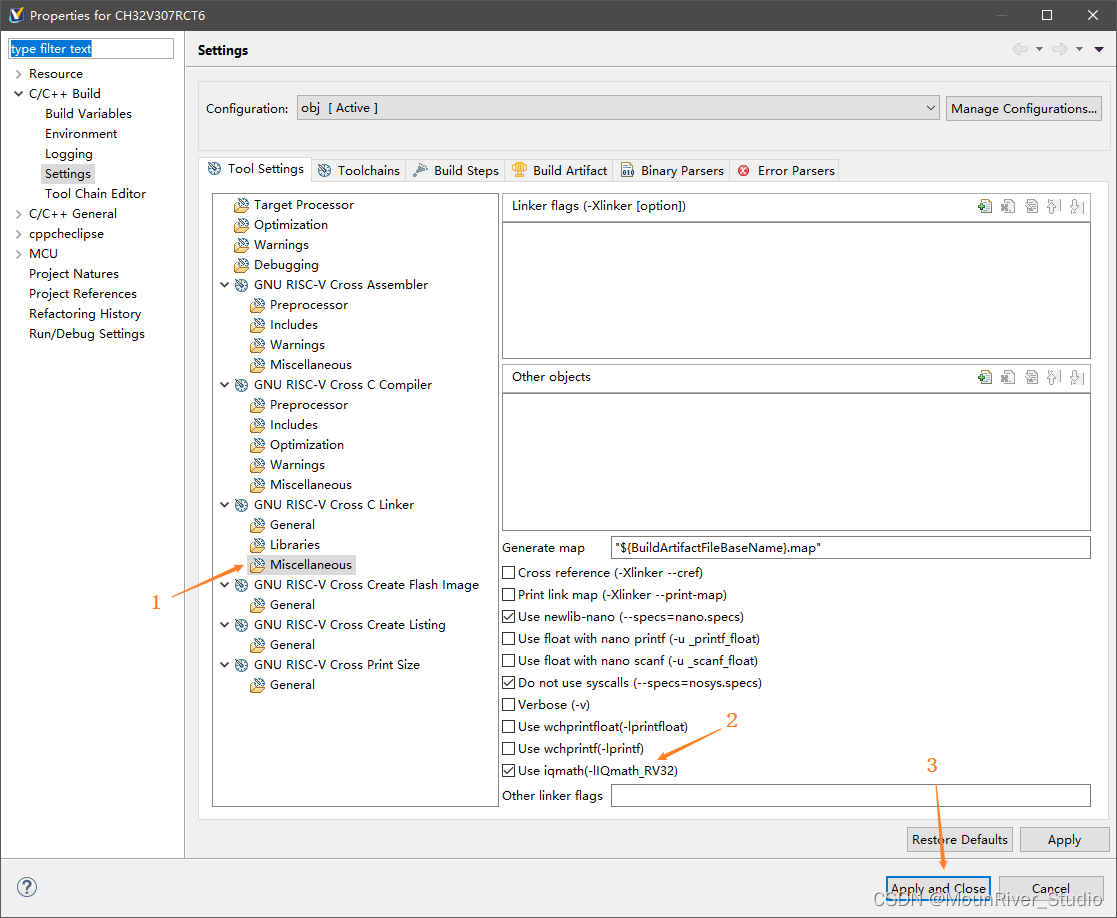Toggle Cross reference checkbox
The width and height of the screenshot is (1117, 918).
coord(509,573)
